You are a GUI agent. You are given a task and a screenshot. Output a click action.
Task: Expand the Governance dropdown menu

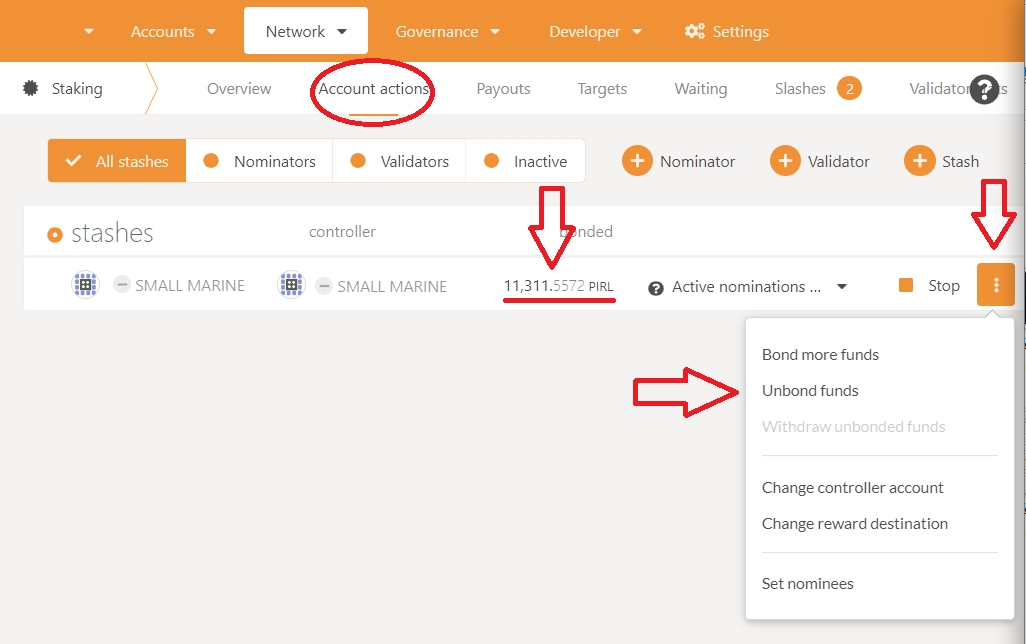(x=447, y=31)
